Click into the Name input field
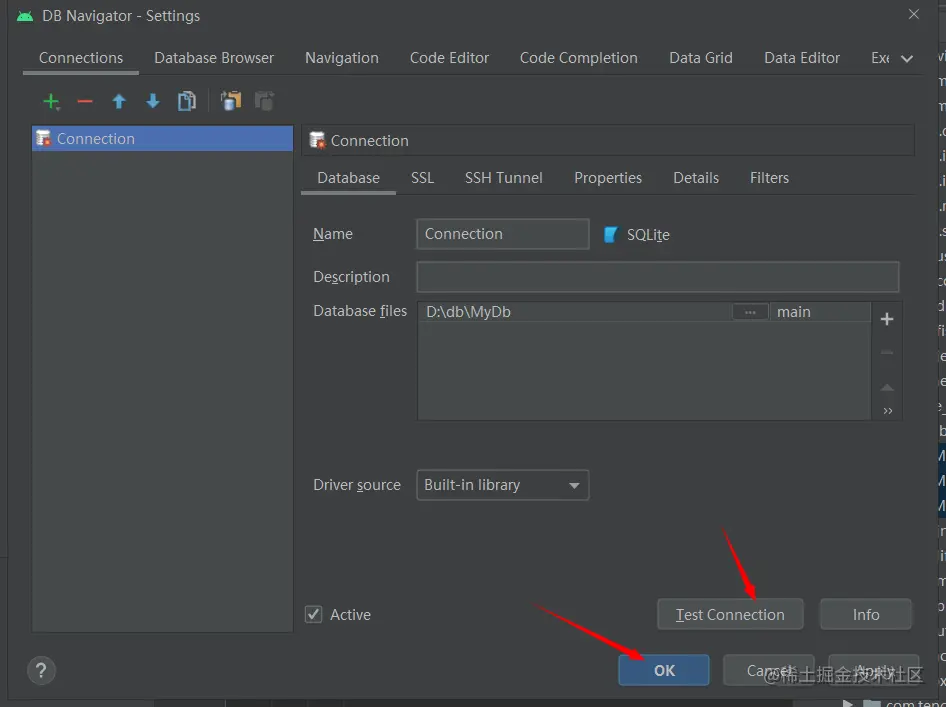 click(503, 234)
